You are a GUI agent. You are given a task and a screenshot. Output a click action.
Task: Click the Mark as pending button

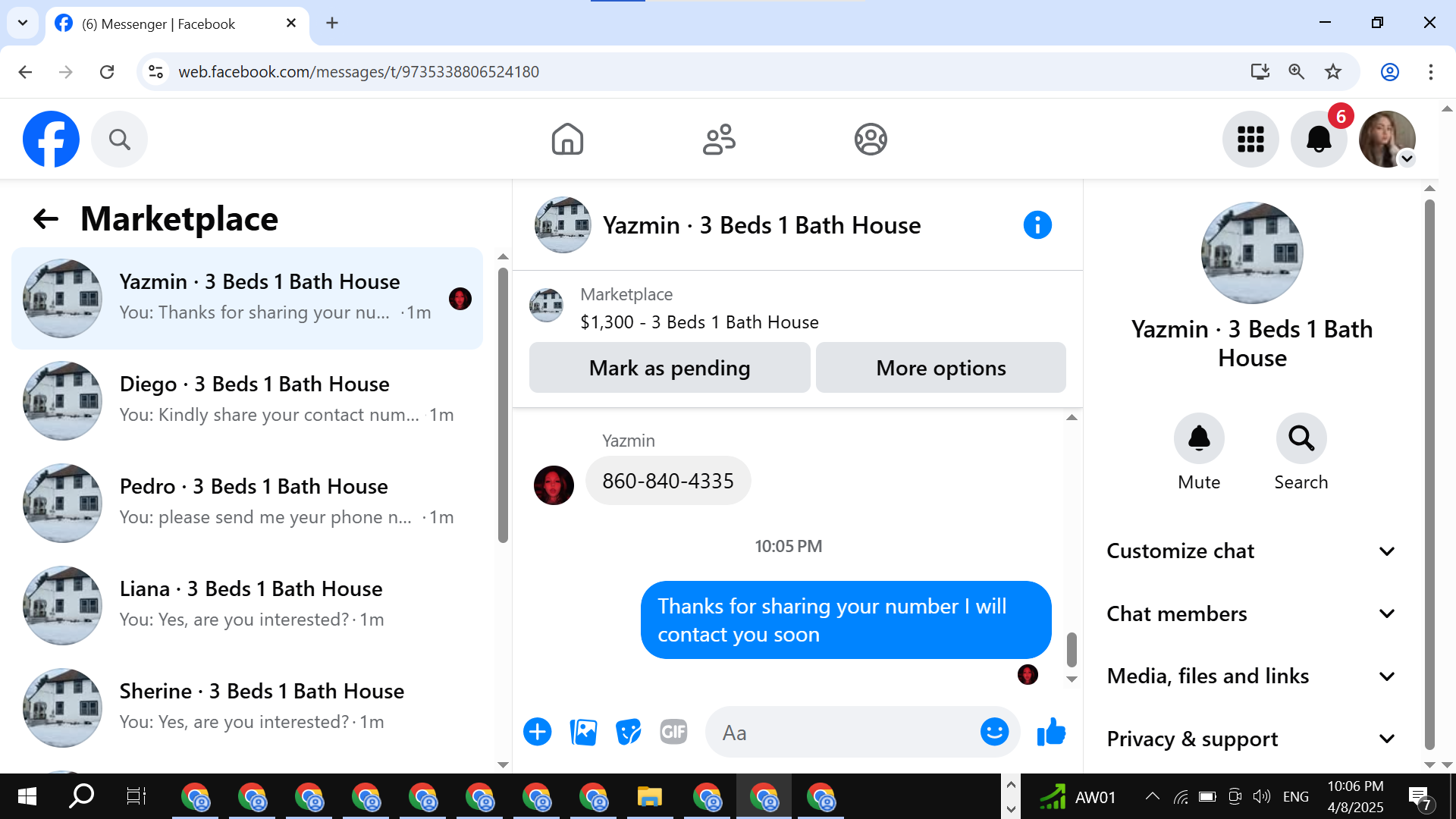coord(670,368)
